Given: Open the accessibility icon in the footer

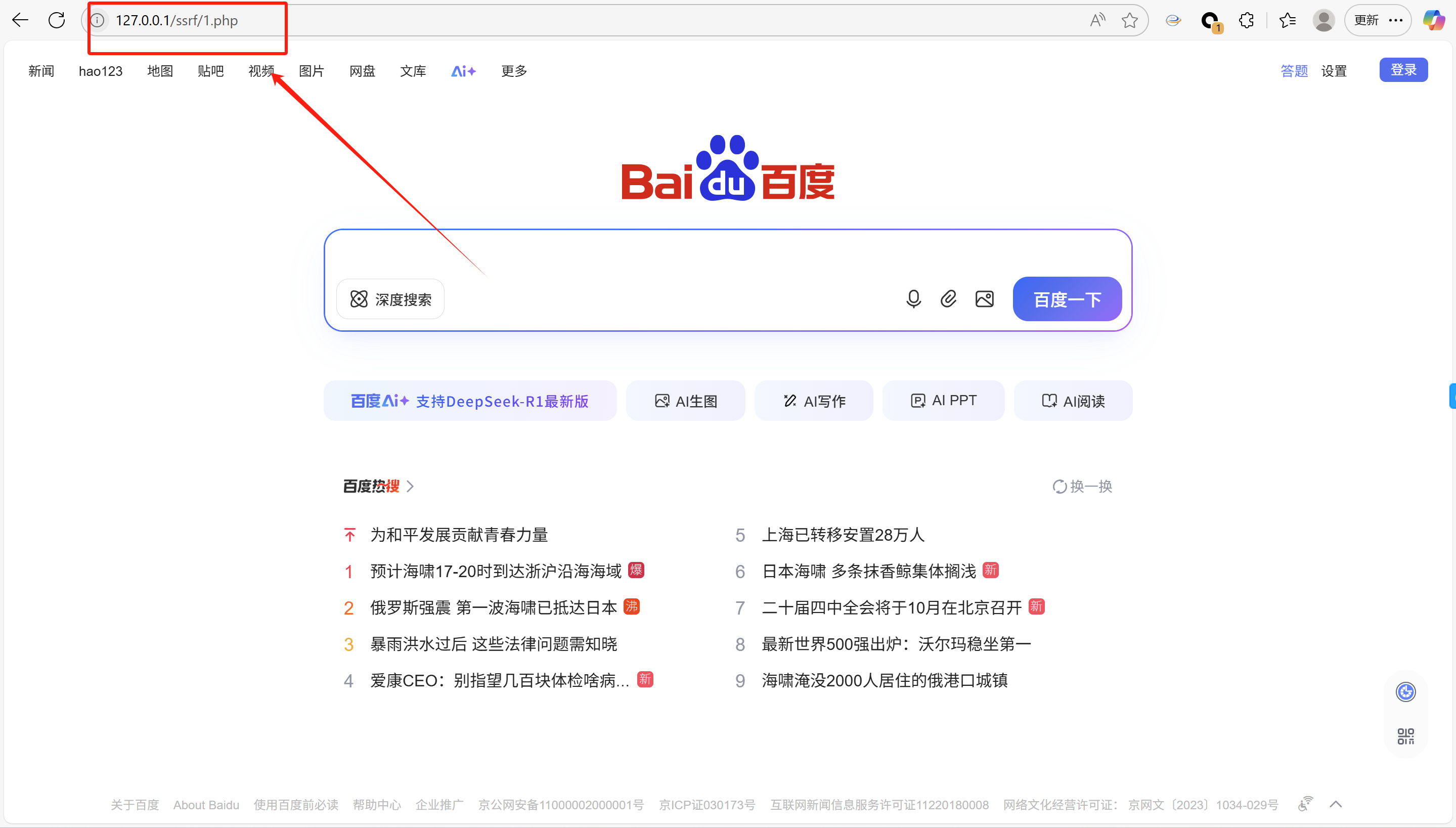Looking at the screenshot, I should (x=1305, y=804).
